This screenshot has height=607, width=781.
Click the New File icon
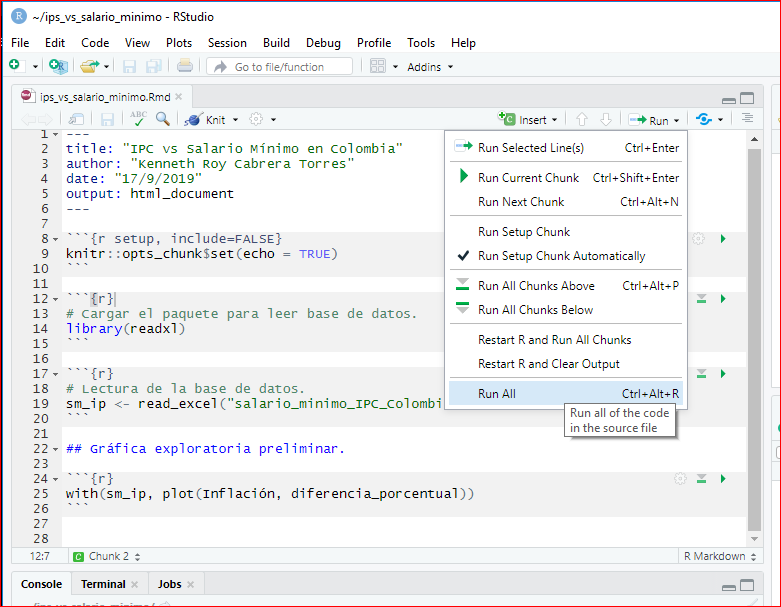(x=17, y=66)
